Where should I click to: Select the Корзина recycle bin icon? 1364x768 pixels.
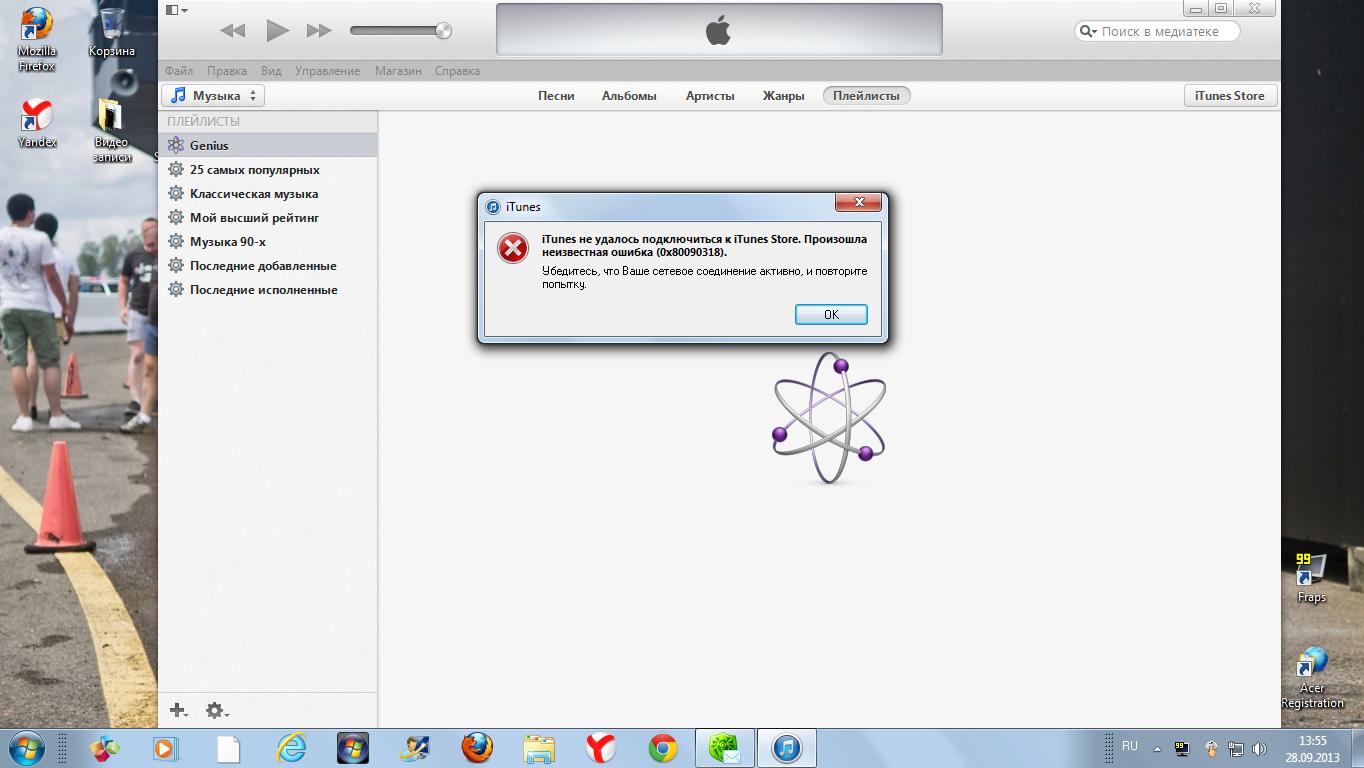point(112,33)
